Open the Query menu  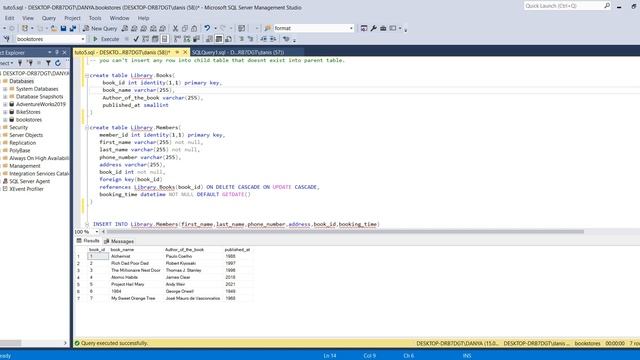coord(49,18)
